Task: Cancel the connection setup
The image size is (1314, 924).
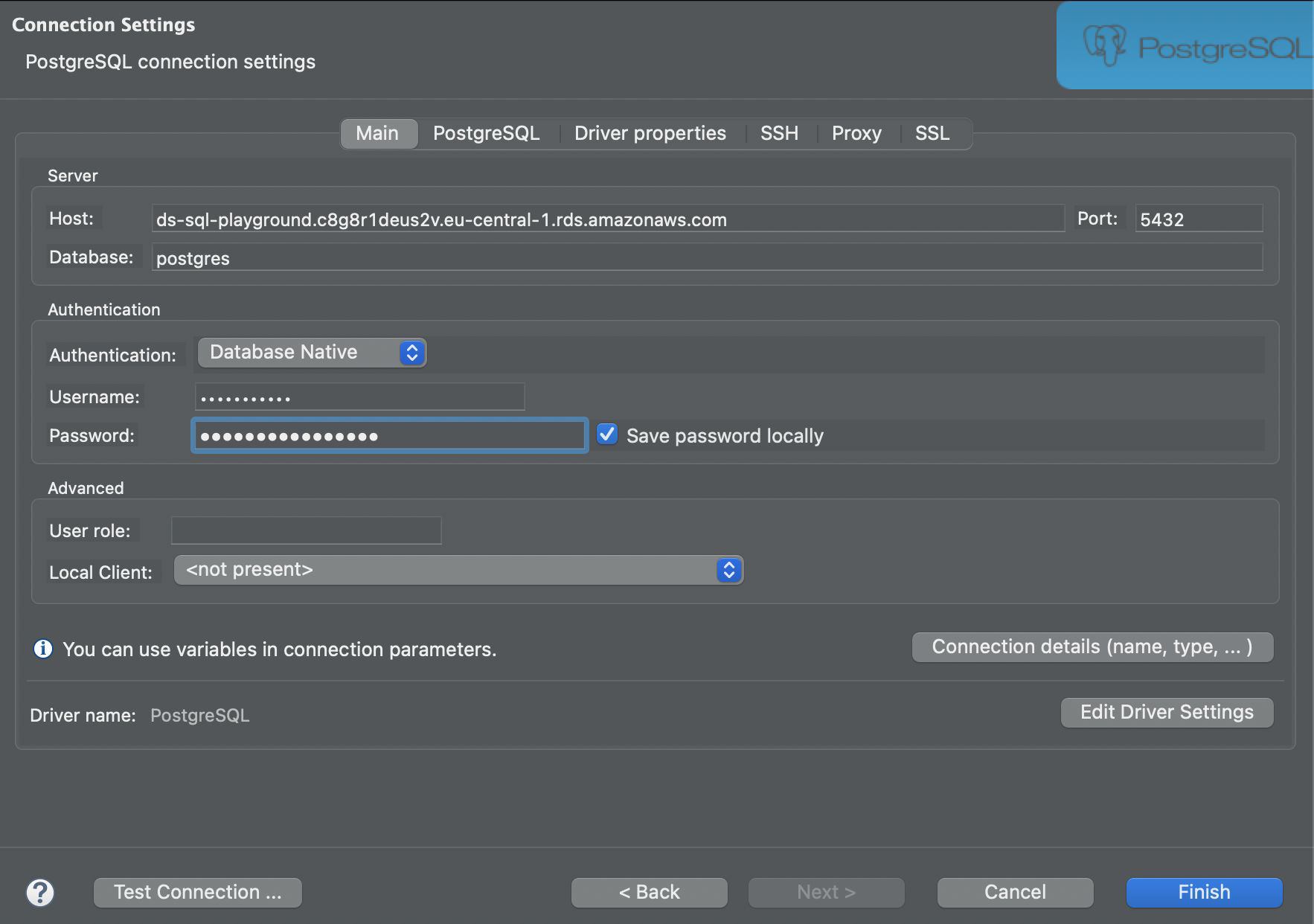Action: pos(1015,892)
